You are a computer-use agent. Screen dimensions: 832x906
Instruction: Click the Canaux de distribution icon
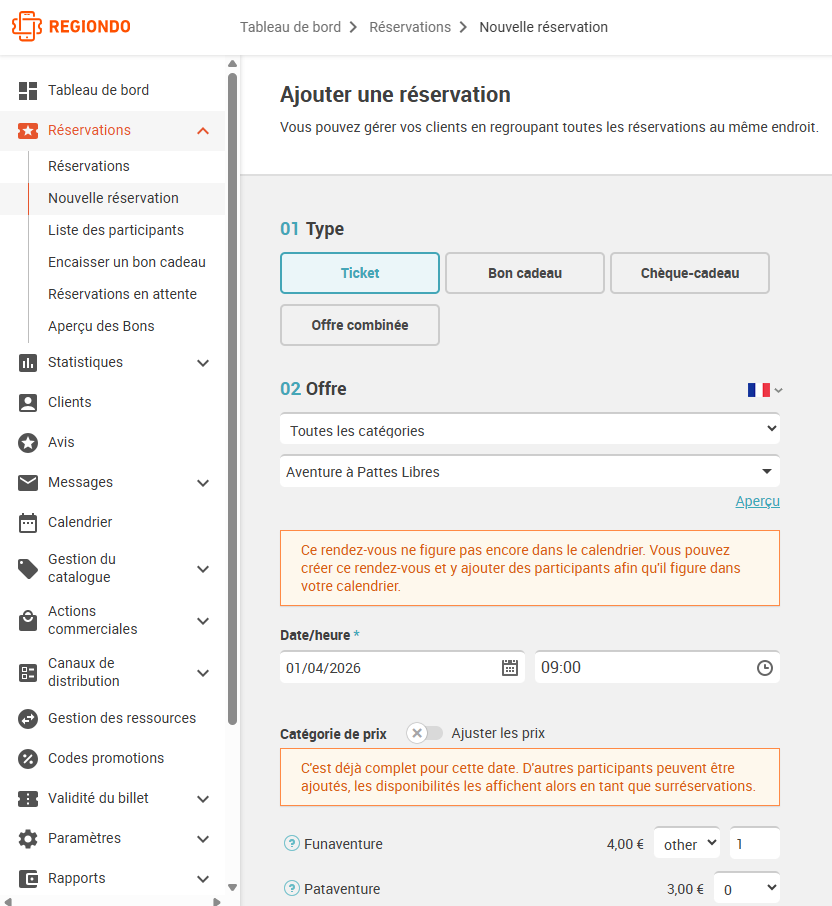[x=28, y=673]
